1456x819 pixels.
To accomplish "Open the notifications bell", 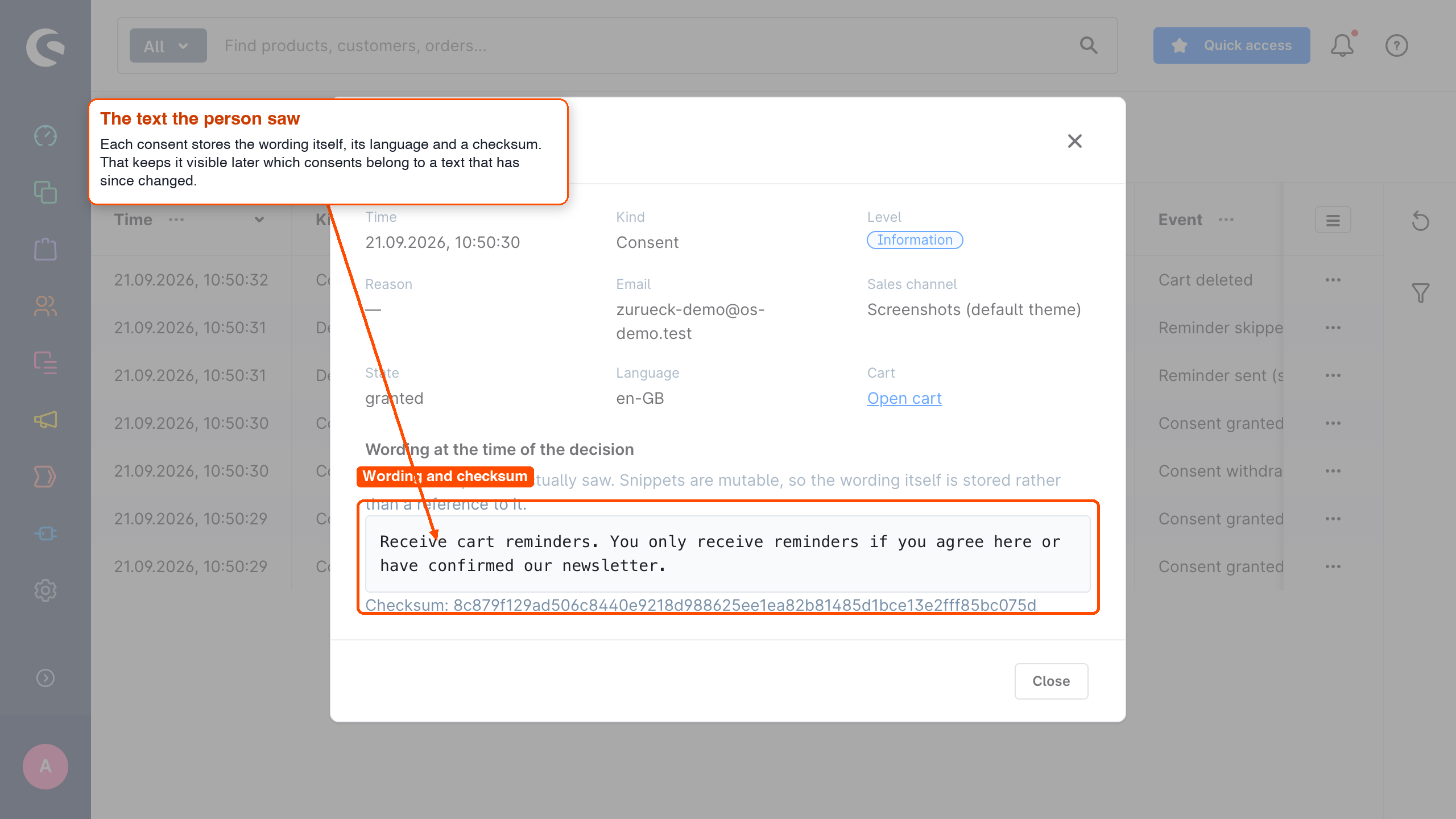I will pos(1342,45).
